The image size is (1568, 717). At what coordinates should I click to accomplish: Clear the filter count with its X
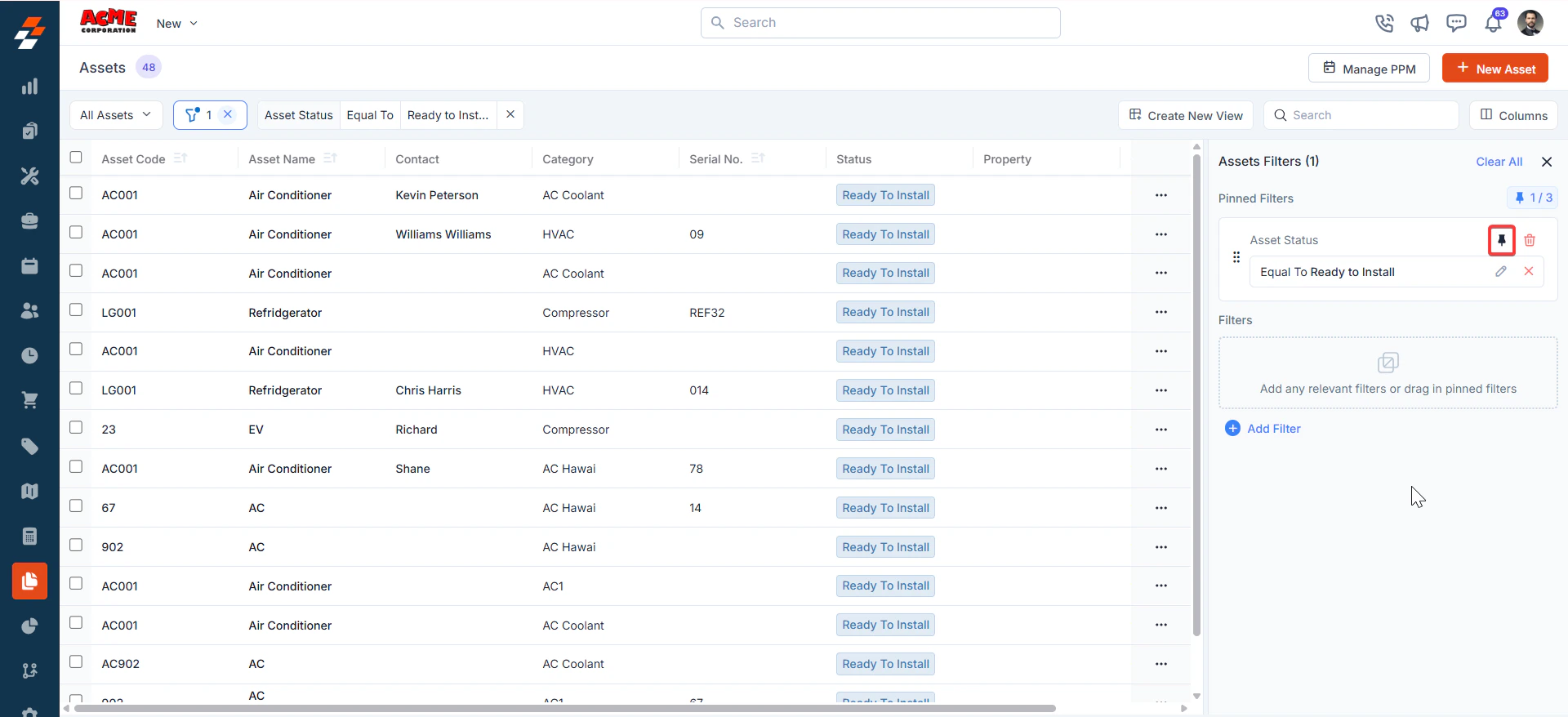[228, 114]
